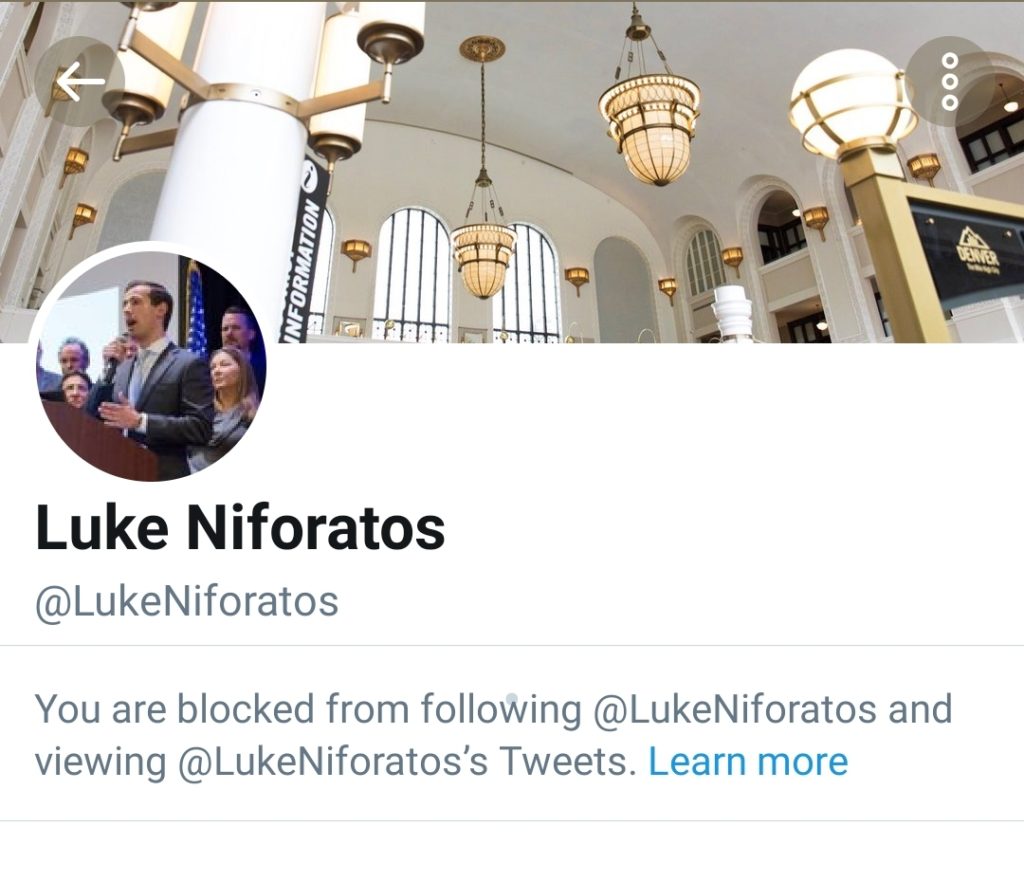Viewport: 1024px width, 882px height.
Task: Open the three-dot overflow menu
Action: (950, 81)
